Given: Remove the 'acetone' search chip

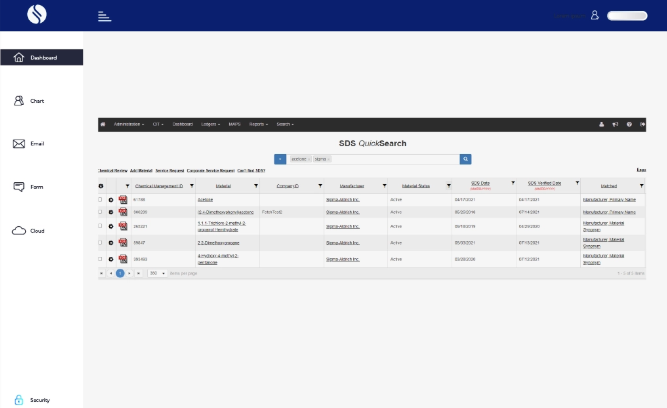Looking at the screenshot, I should pos(309,159).
